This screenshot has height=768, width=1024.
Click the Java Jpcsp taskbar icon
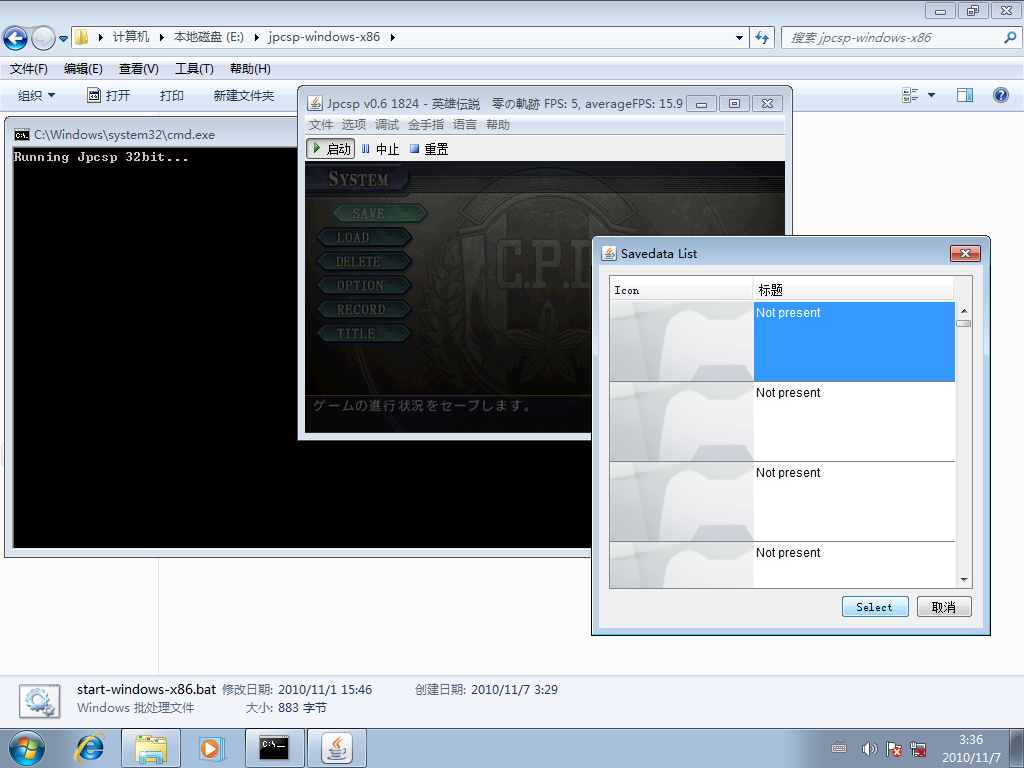coord(337,748)
